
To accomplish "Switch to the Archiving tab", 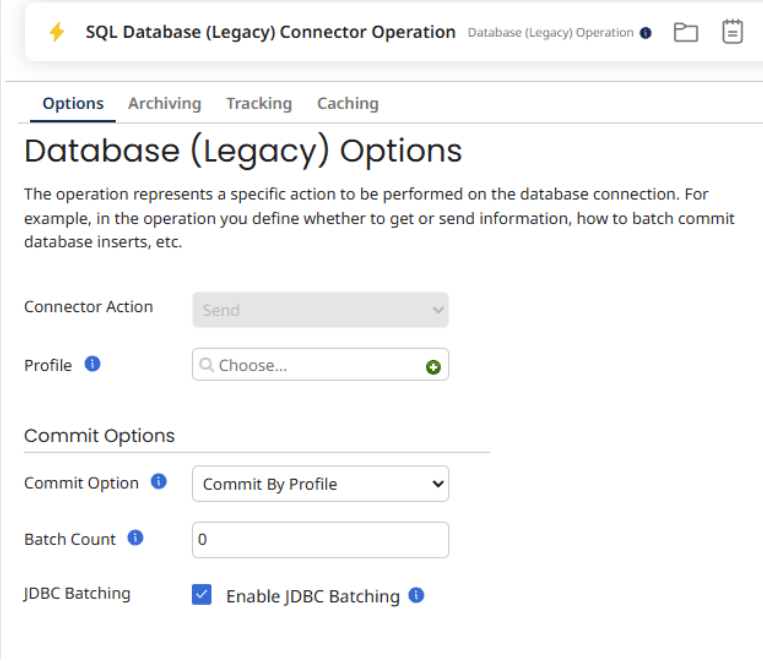I will tap(164, 103).
